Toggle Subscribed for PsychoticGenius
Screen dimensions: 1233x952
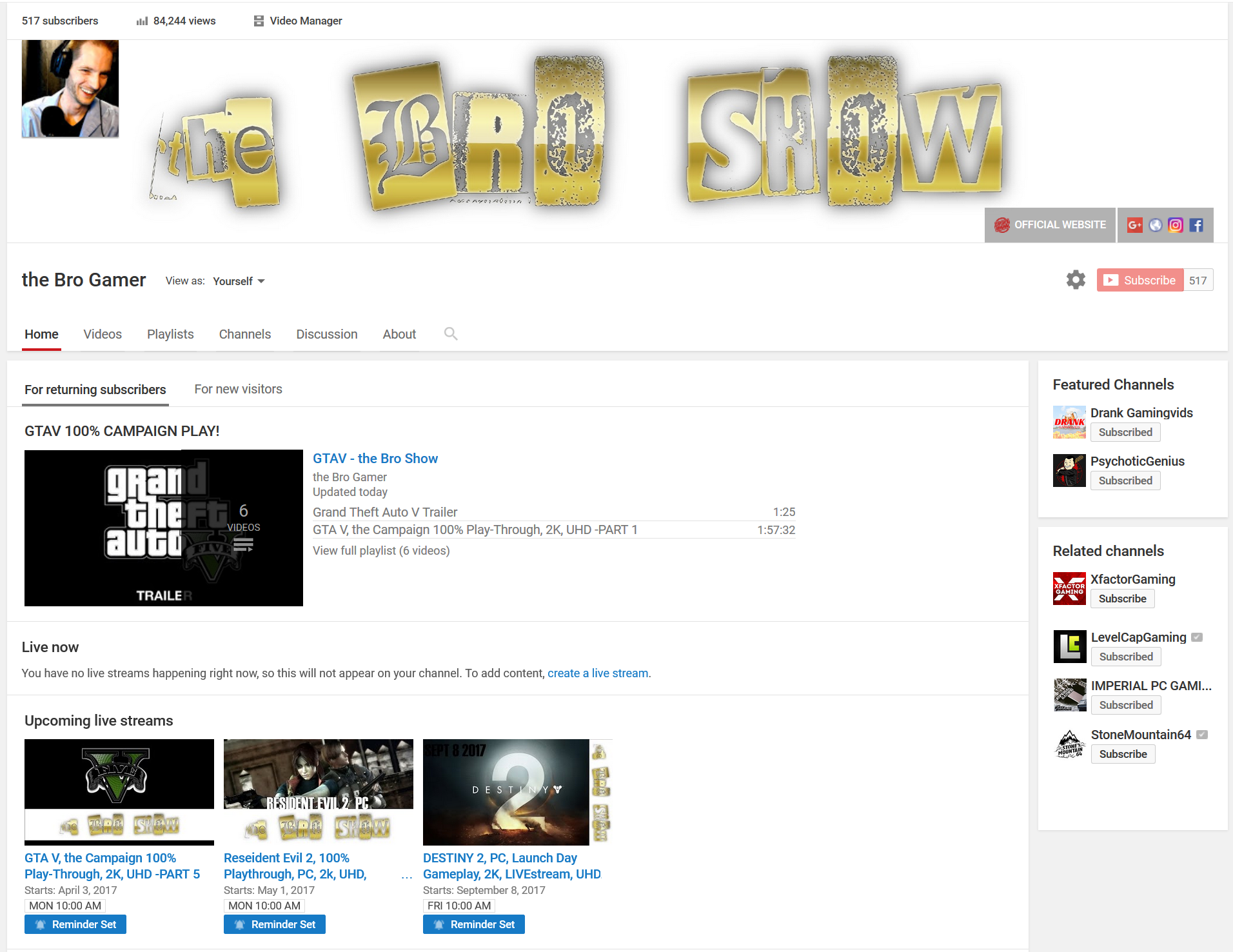point(1125,481)
